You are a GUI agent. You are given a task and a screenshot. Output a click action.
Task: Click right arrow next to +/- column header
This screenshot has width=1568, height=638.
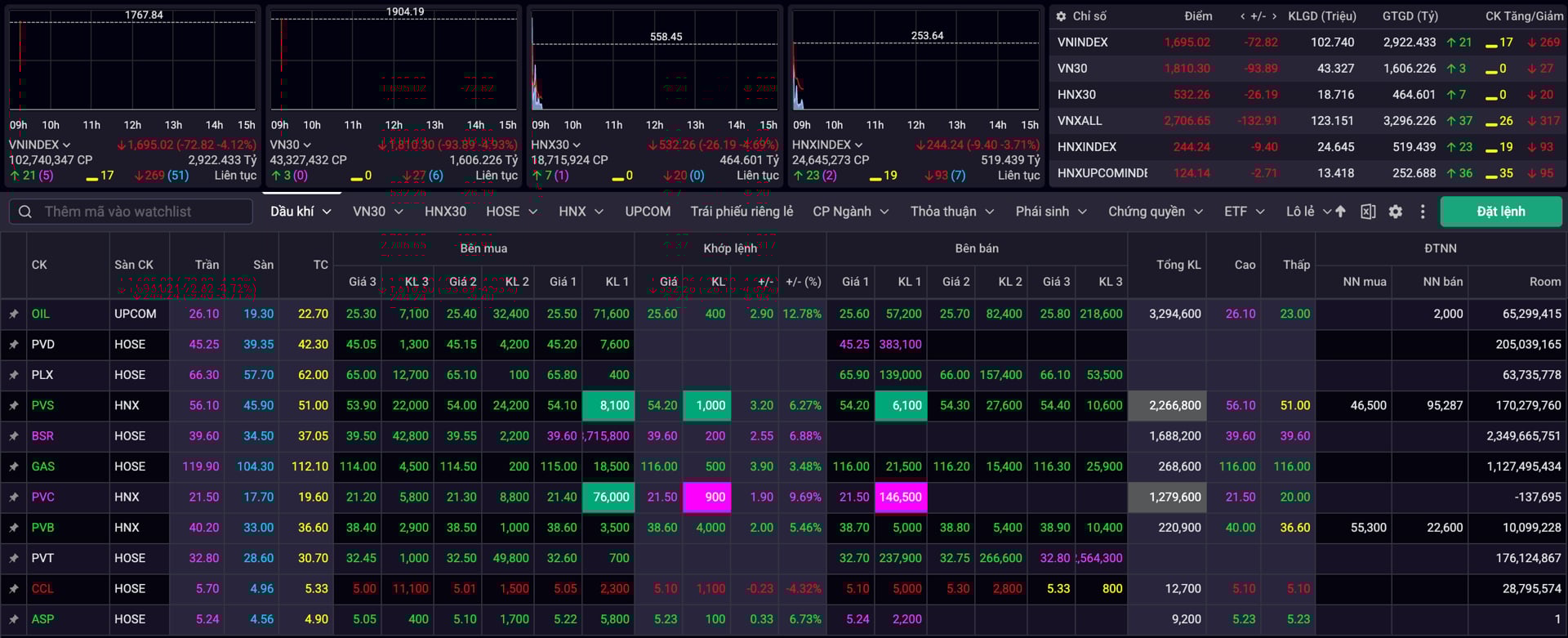click(1274, 16)
